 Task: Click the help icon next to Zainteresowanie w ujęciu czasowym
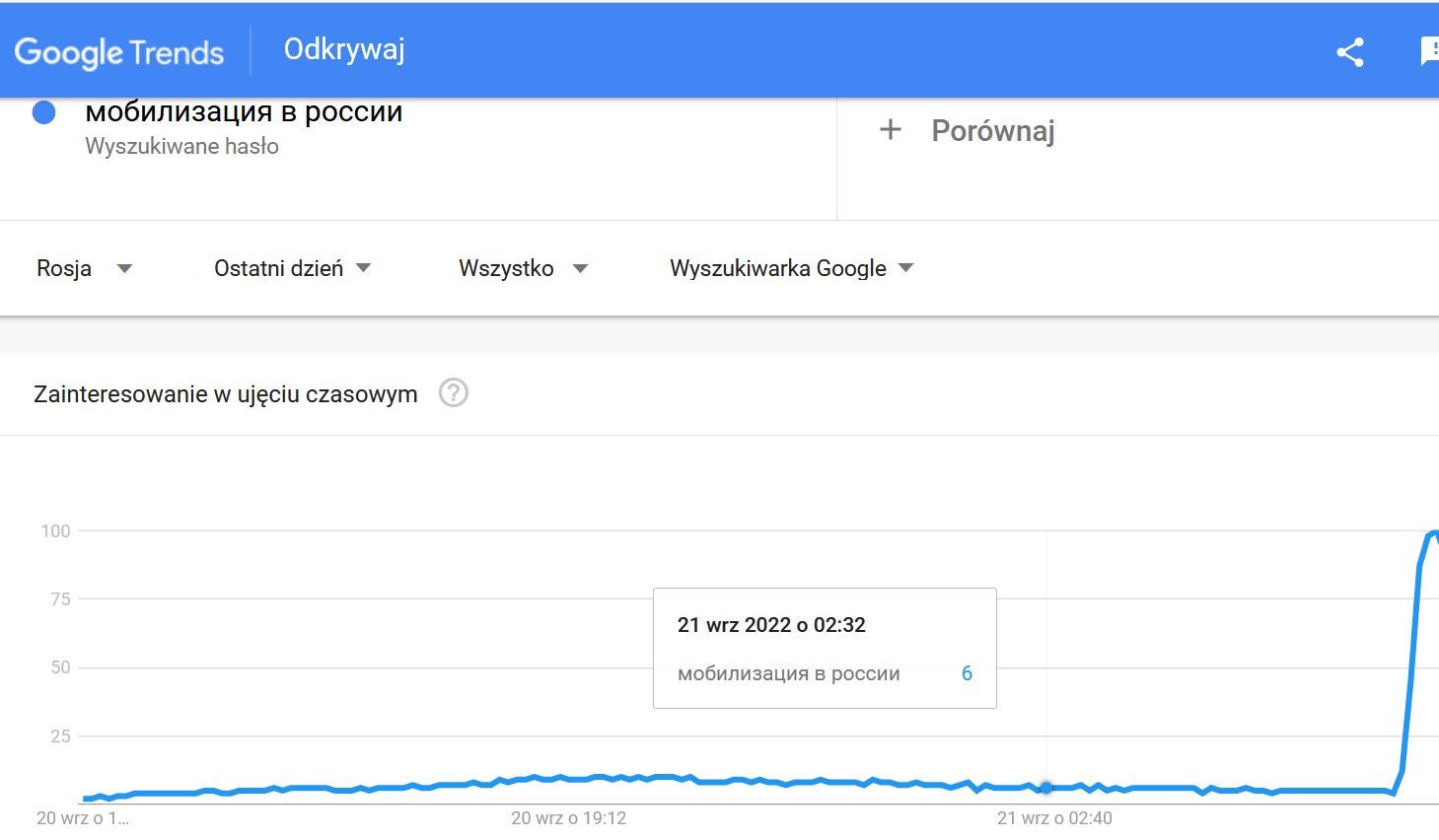tap(453, 392)
